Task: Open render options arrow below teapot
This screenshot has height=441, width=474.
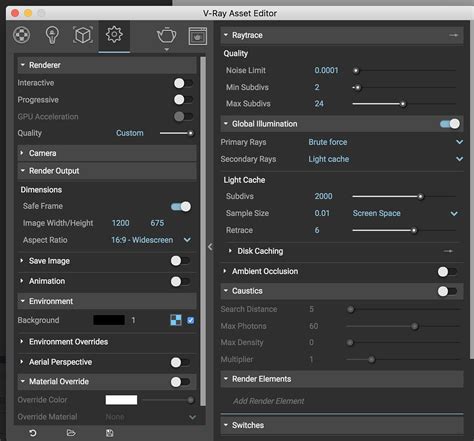Action: pyautogui.click(x=166, y=49)
